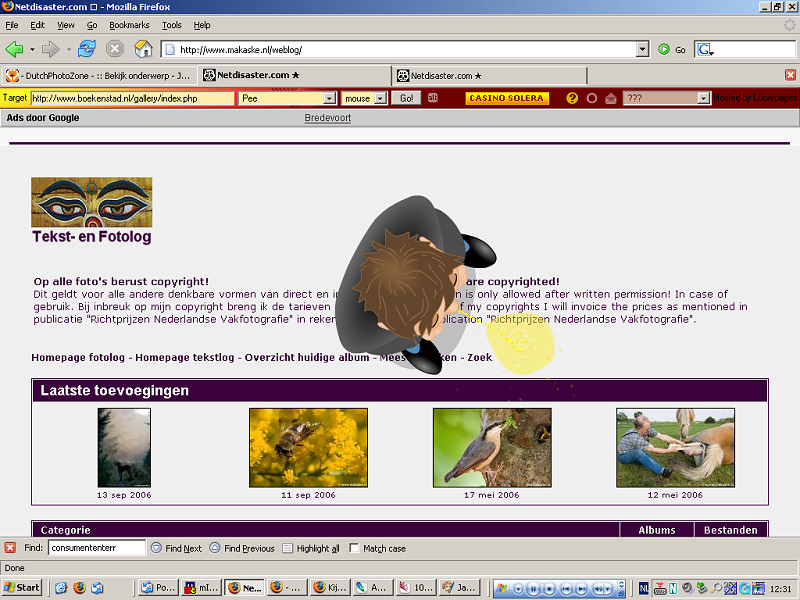
Task: Click the Find text input field
Action: 96,548
